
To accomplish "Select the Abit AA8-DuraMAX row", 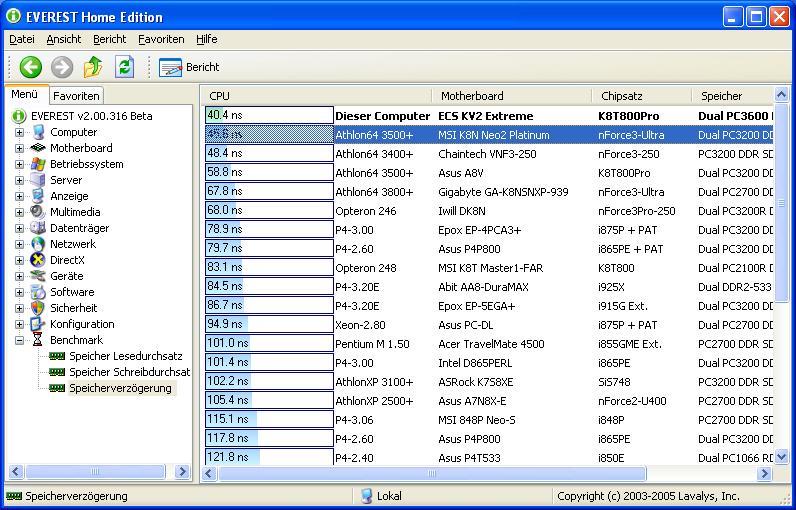I will pyautogui.click(x=489, y=287).
